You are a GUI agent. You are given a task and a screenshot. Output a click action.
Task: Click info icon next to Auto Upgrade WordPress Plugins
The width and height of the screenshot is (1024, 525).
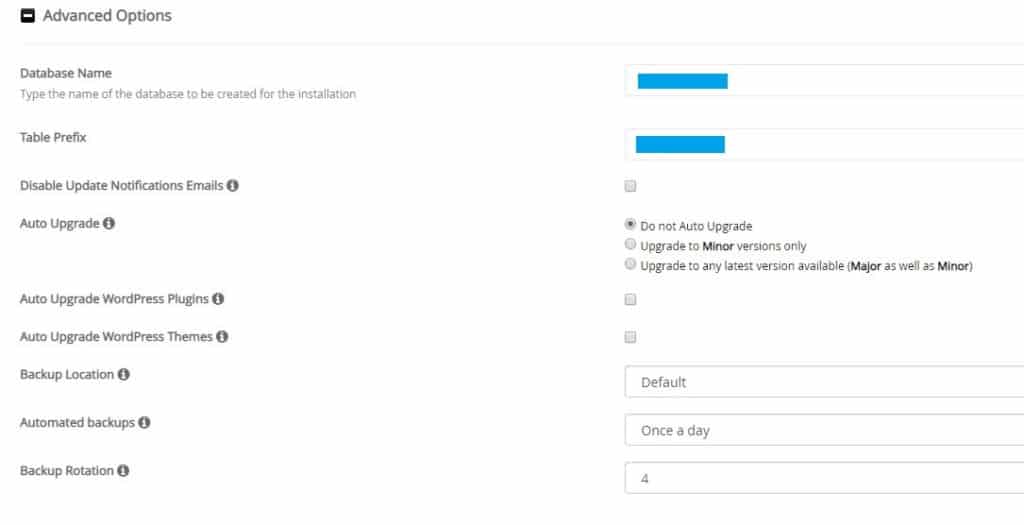[218, 299]
